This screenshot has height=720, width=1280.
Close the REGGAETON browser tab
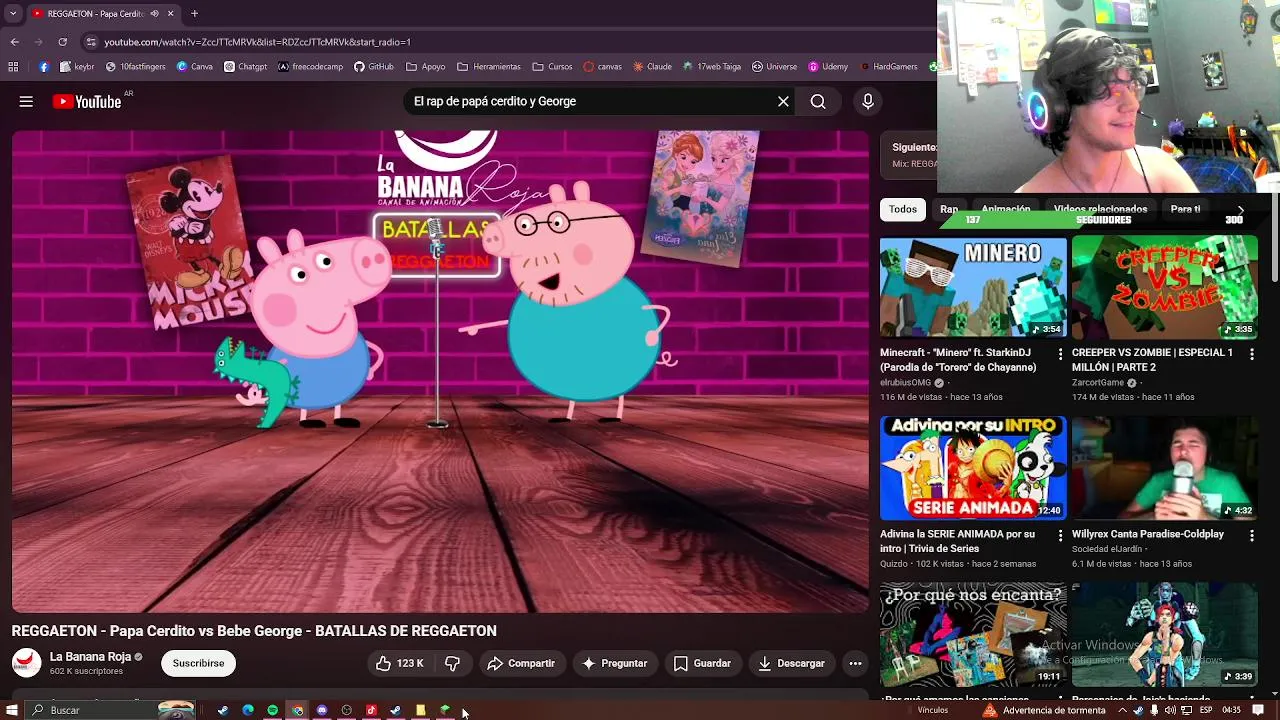pyautogui.click(x=170, y=14)
